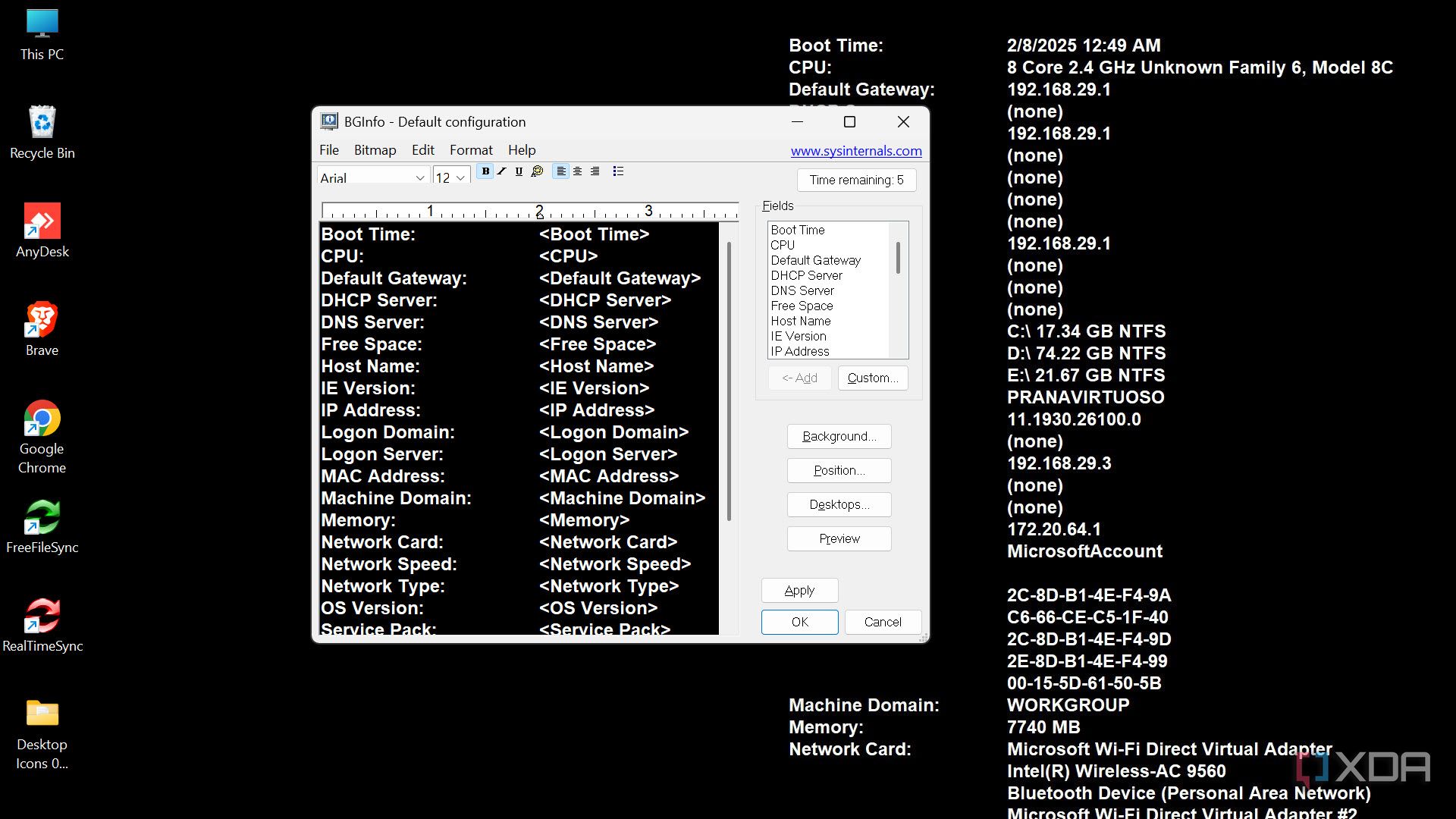Toggle underline formatting in BGInfo toolbar
This screenshot has height=819, width=1456.
coord(519,171)
